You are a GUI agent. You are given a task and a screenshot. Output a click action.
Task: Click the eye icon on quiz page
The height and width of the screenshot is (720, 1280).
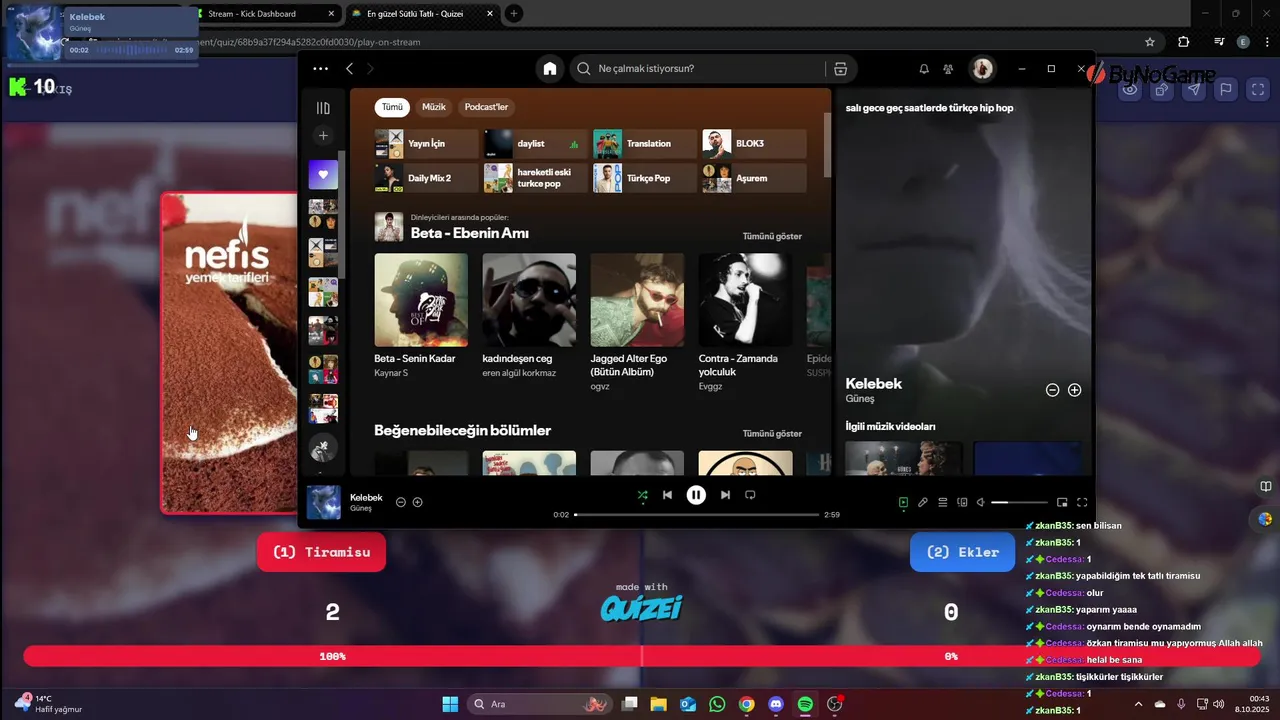pyautogui.click(x=1130, y=89)
